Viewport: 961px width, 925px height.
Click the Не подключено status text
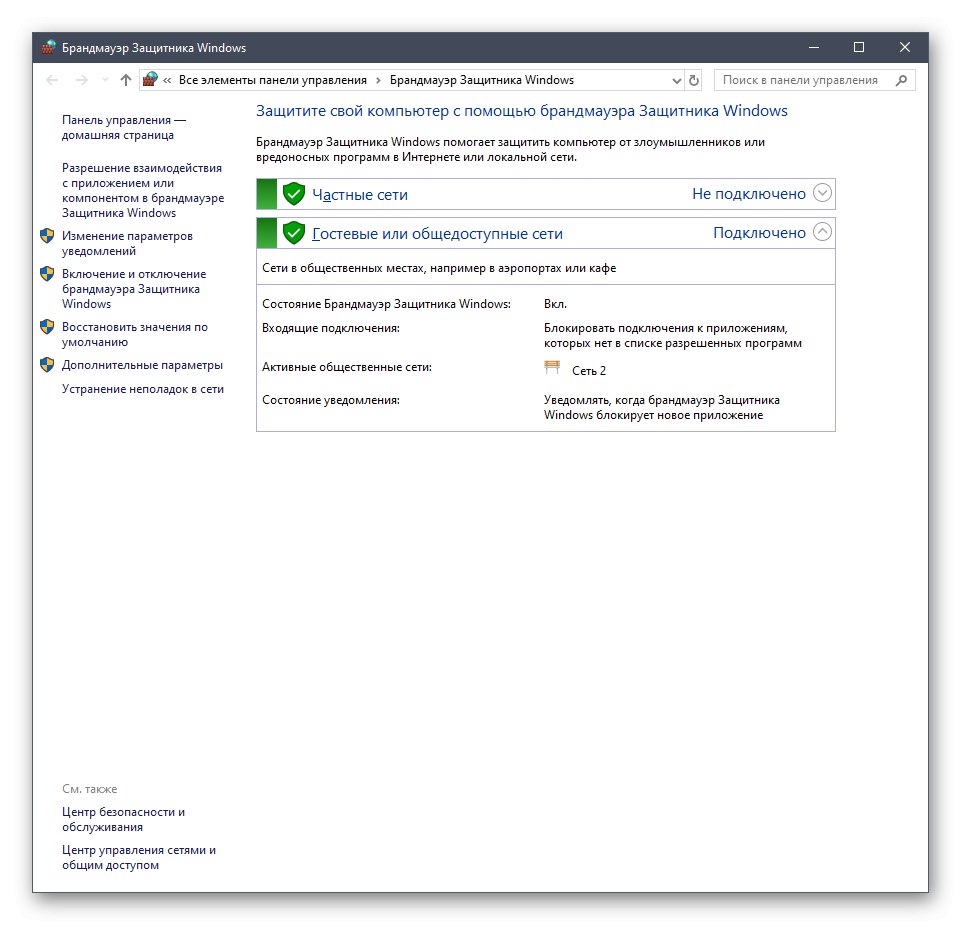pos(749,194)
